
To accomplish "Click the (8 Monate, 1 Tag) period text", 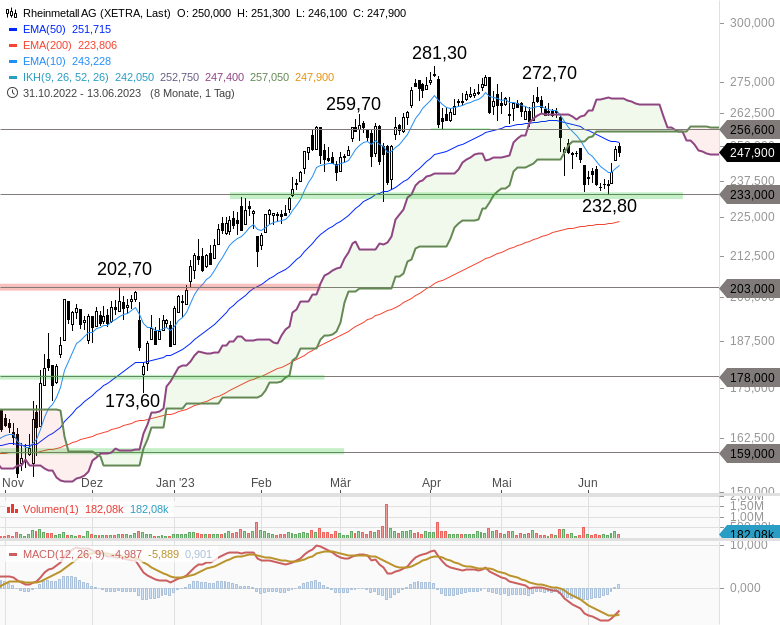I will click(192, 93).
